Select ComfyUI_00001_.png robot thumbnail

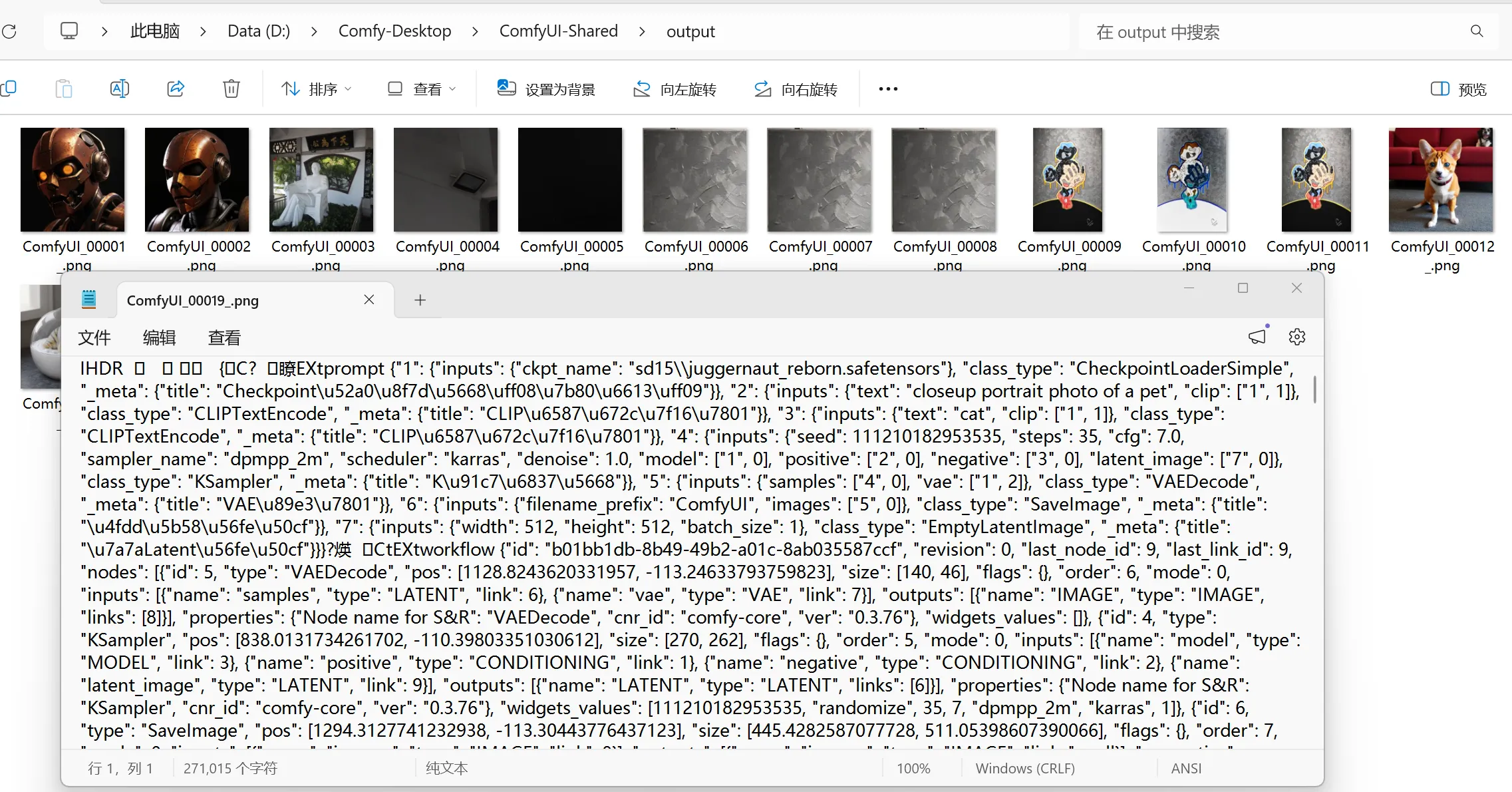(x=73, y=180)
